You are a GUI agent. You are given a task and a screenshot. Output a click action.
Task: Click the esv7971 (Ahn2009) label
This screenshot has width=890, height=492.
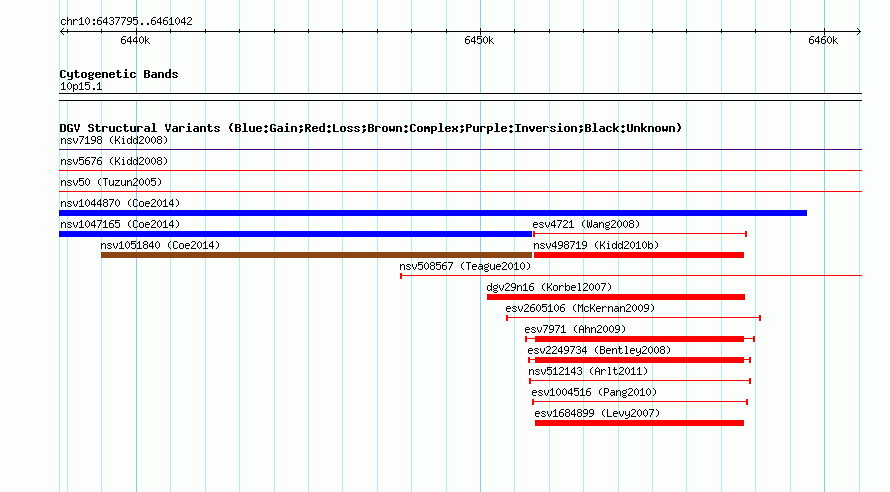click(x=575, y=329)
